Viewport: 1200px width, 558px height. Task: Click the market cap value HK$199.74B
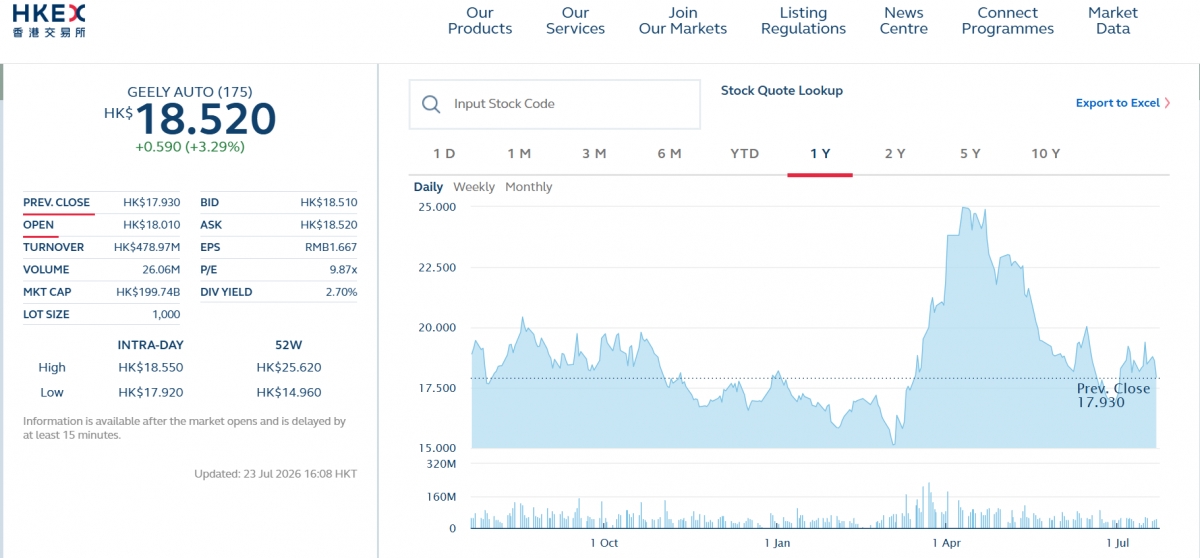(148, 292)
